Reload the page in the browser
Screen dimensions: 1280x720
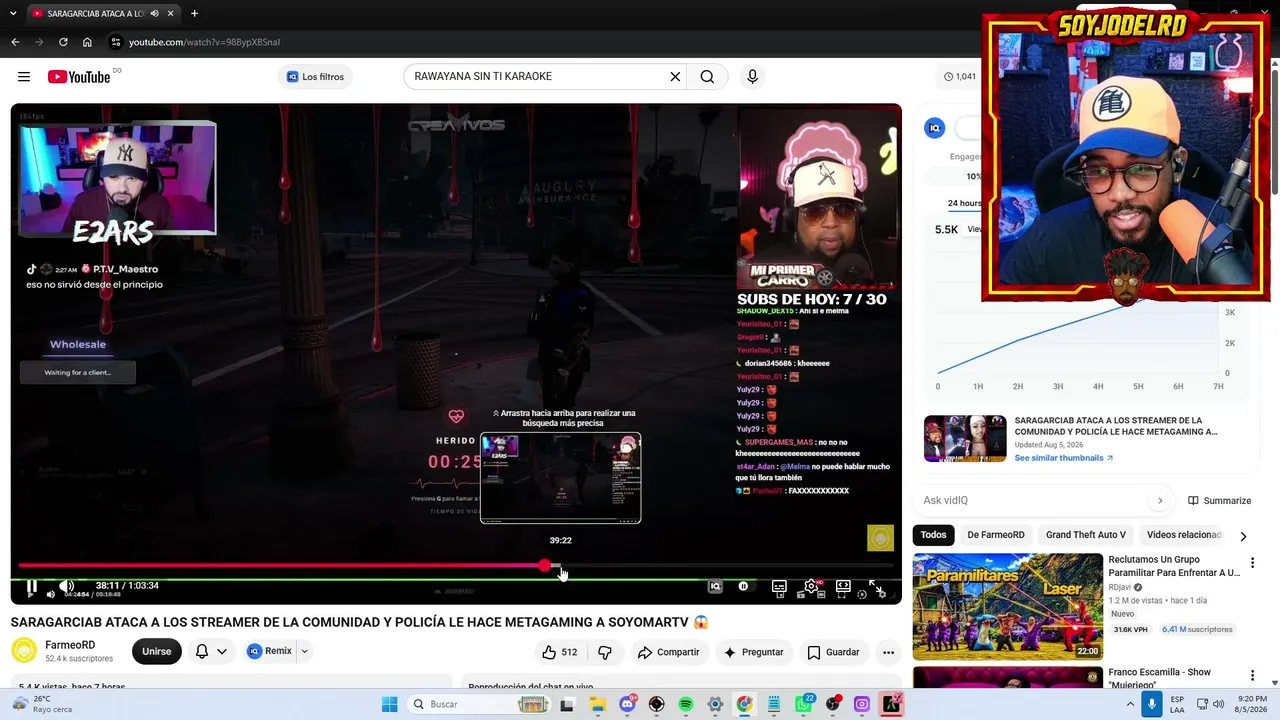coord(63,42)
